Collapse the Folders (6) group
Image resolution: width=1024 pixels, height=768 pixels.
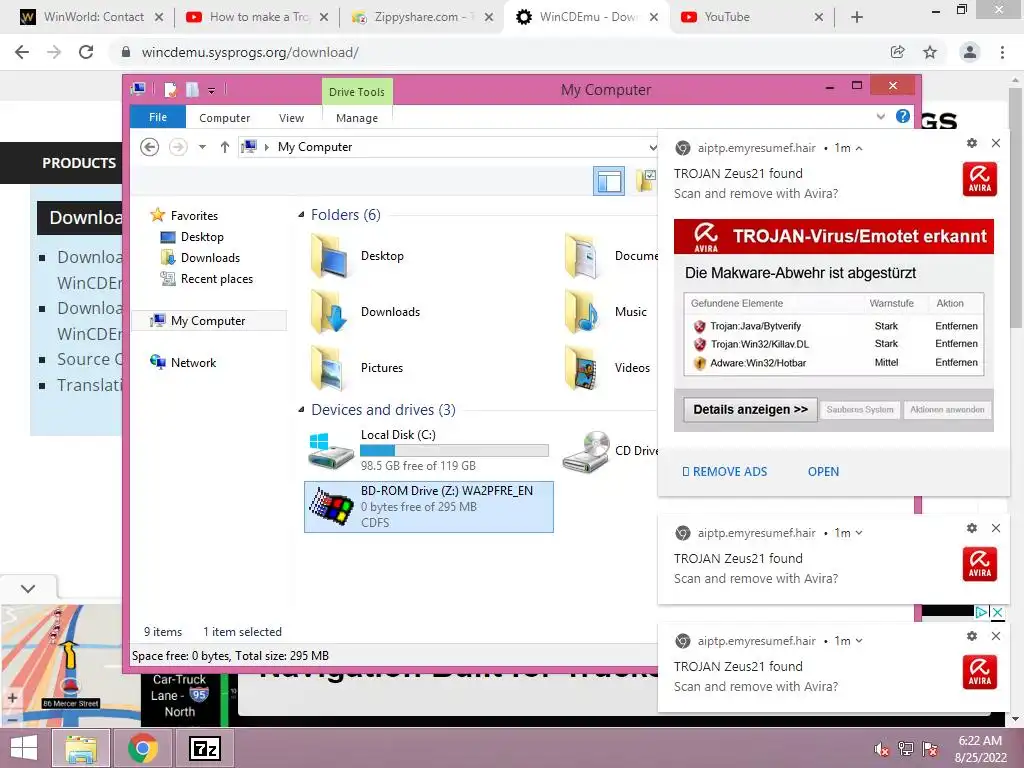pos(301,215)
